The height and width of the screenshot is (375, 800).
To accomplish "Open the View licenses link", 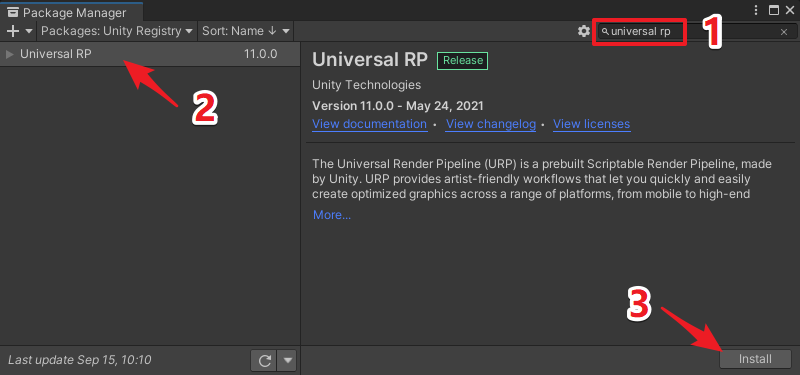I will pyautogui.click(x=592, y=124).
